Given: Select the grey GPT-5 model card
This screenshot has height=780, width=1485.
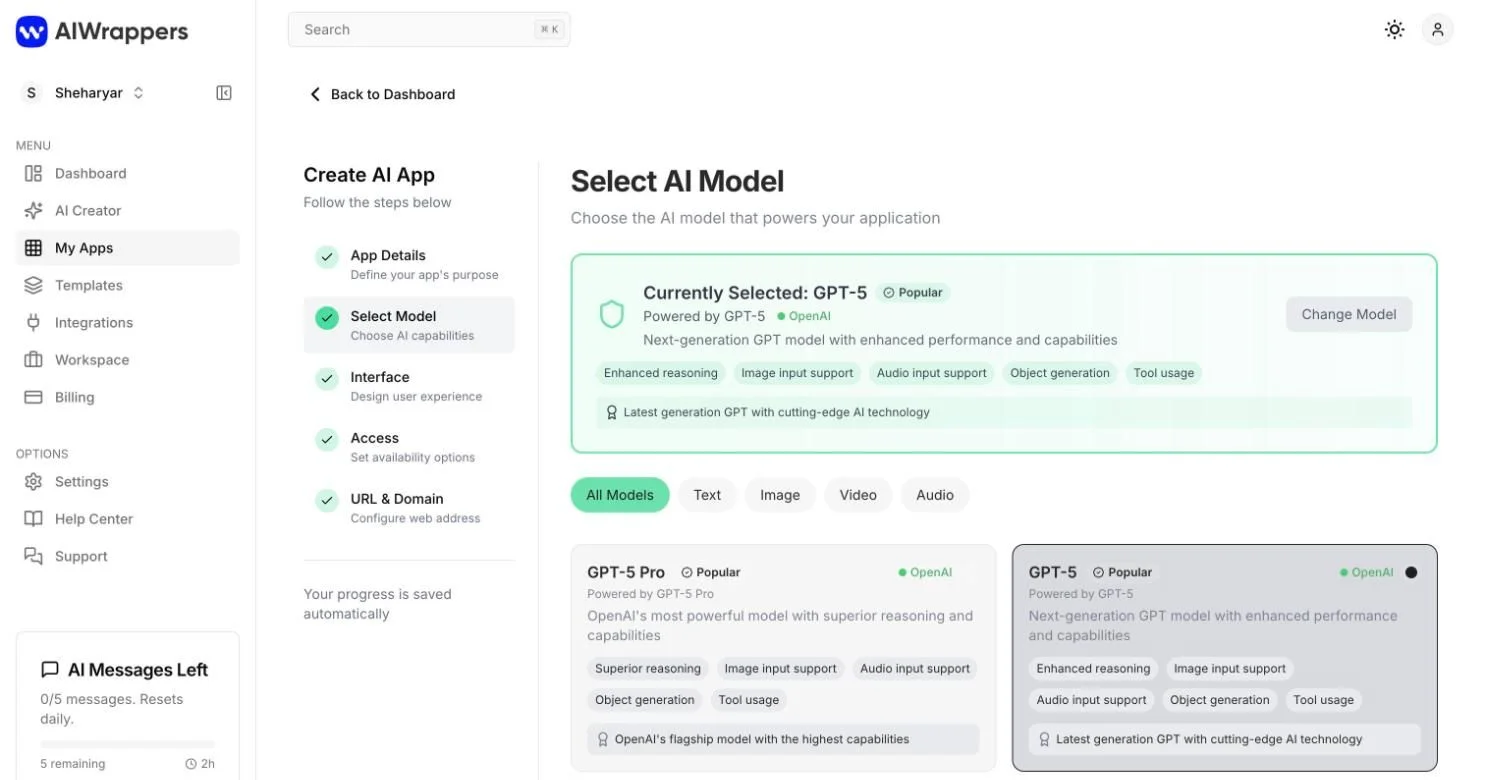Looking at the screenshot, I should pos(1225,658).
